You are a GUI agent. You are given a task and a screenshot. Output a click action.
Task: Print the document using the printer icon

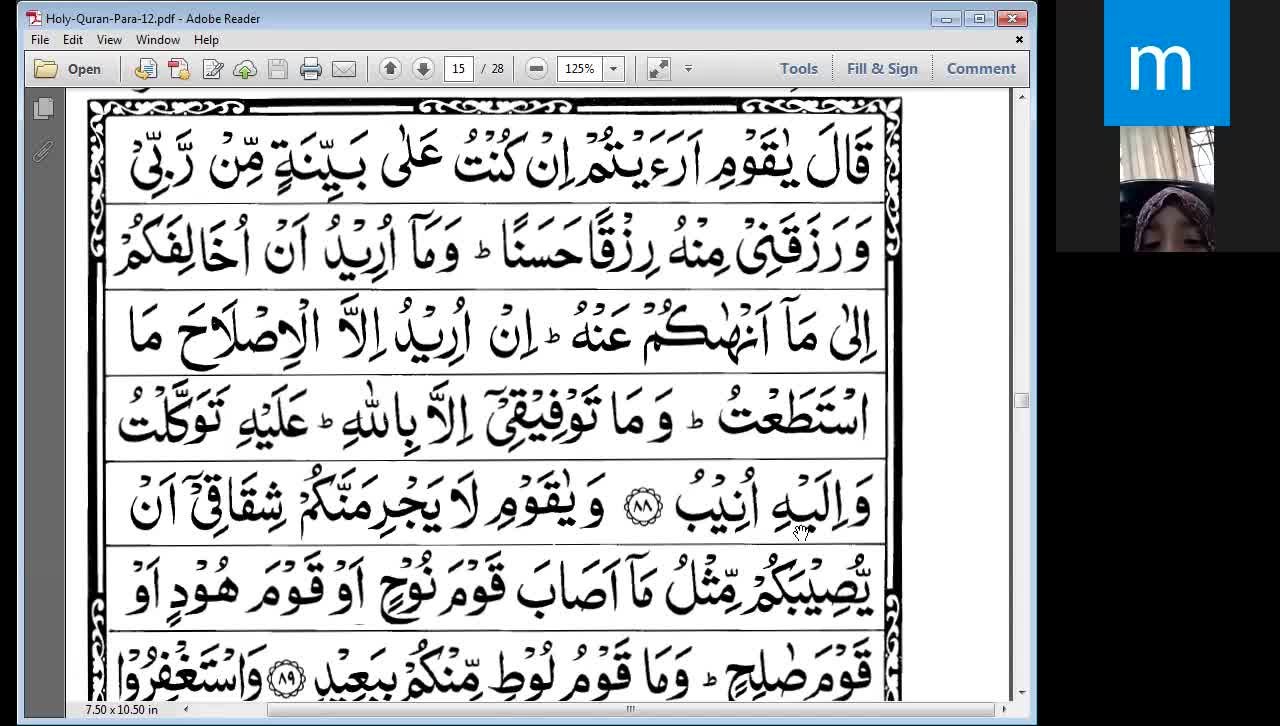tap(311, 69)
